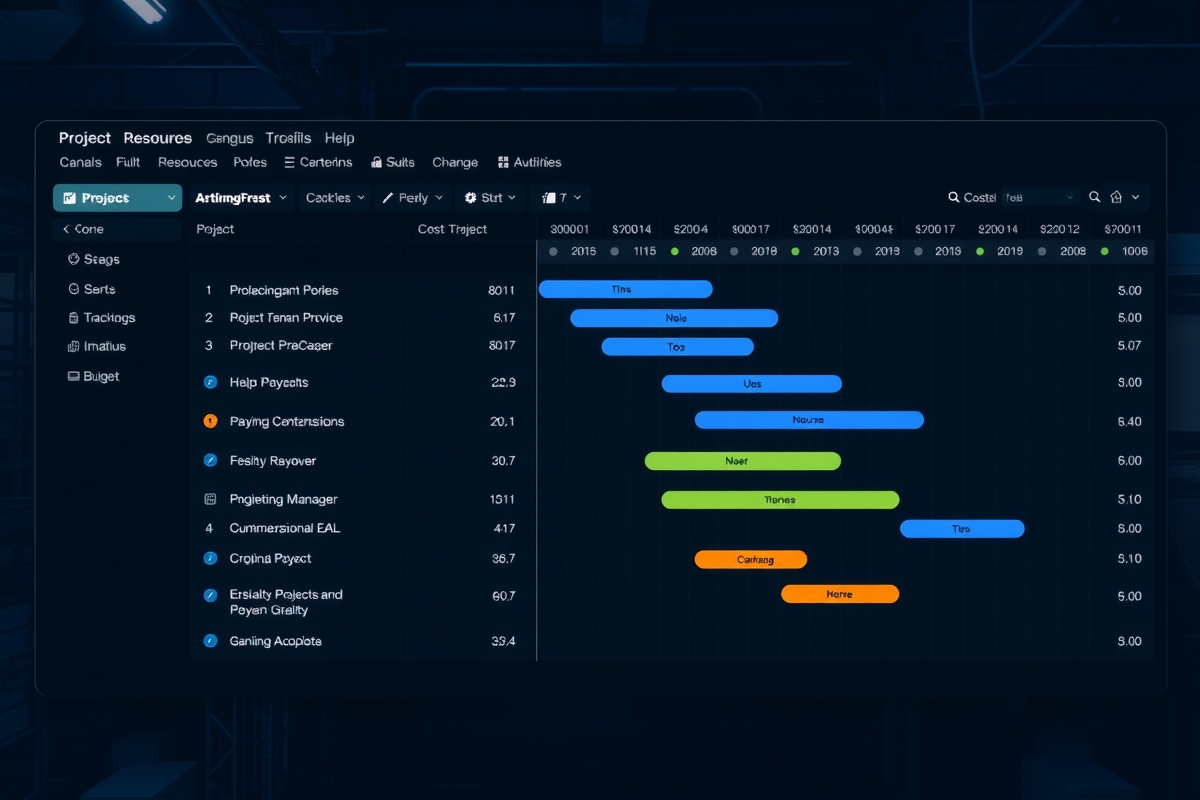
Task: Go back using the Cone link
Action: tap(83, 229)
